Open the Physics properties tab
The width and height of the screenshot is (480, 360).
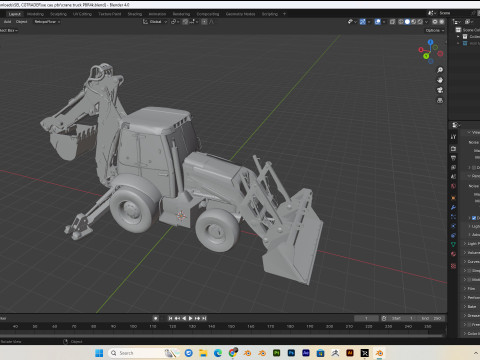pyautogui.click(x=453, y=226)
